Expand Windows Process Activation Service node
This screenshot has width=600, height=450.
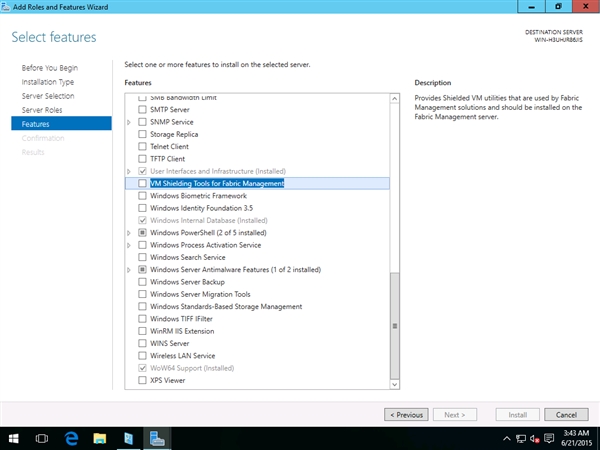[129, 245]
